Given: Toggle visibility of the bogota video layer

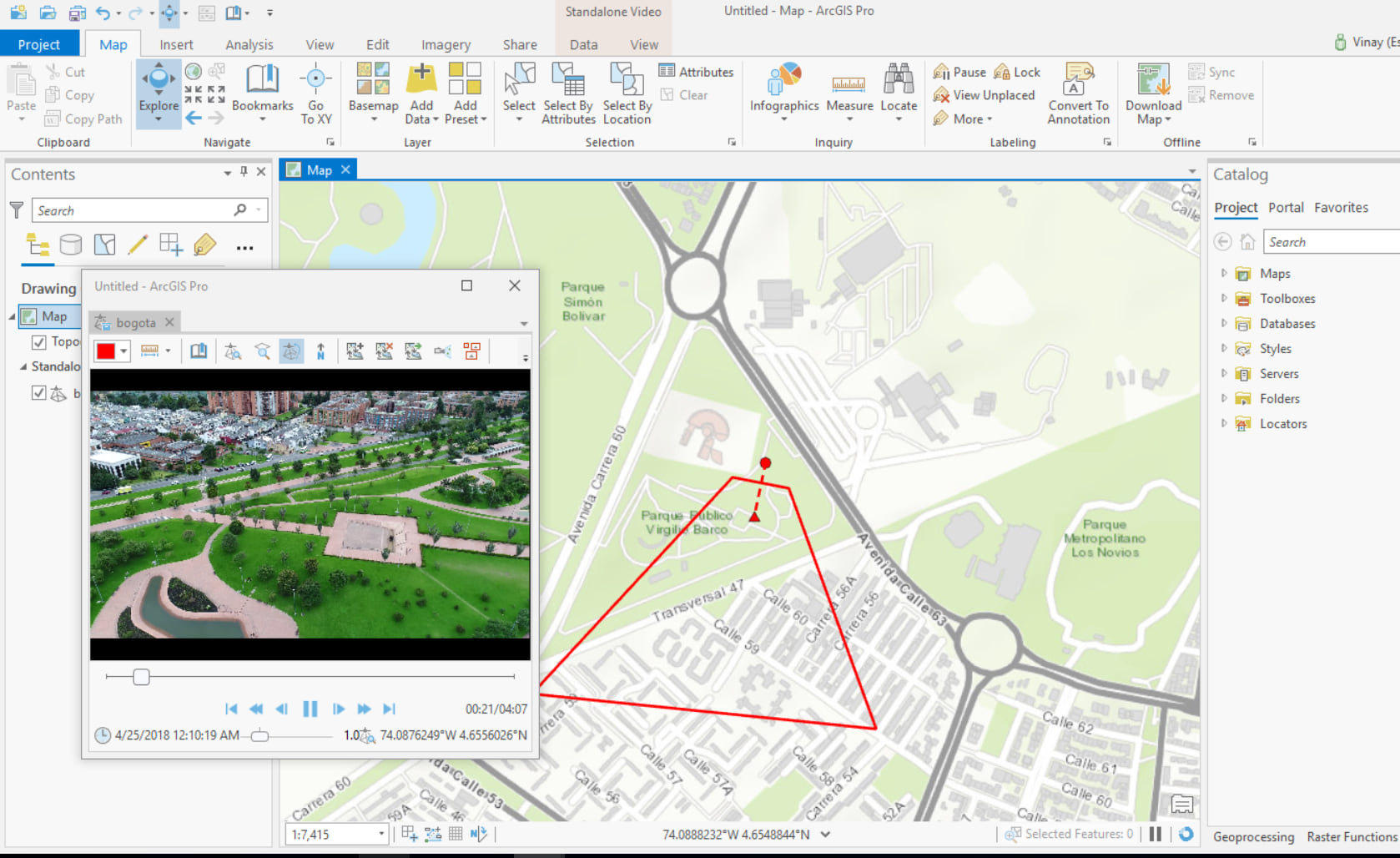Looking at the screenshot, I should pos(38,392).
